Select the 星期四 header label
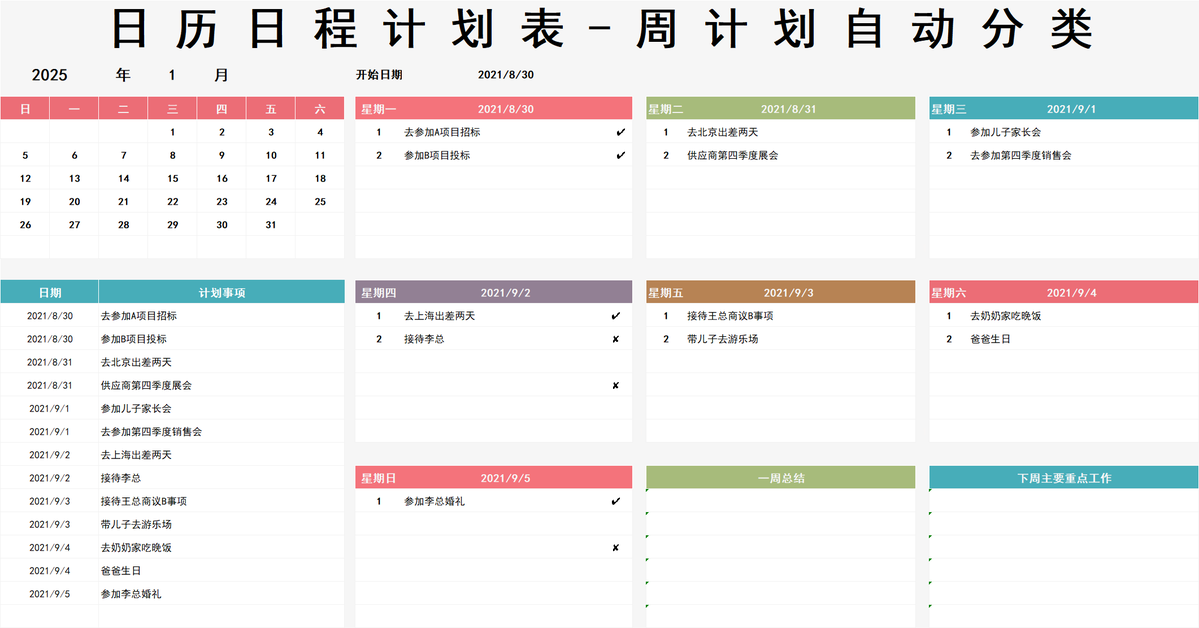 coord(379,293)
